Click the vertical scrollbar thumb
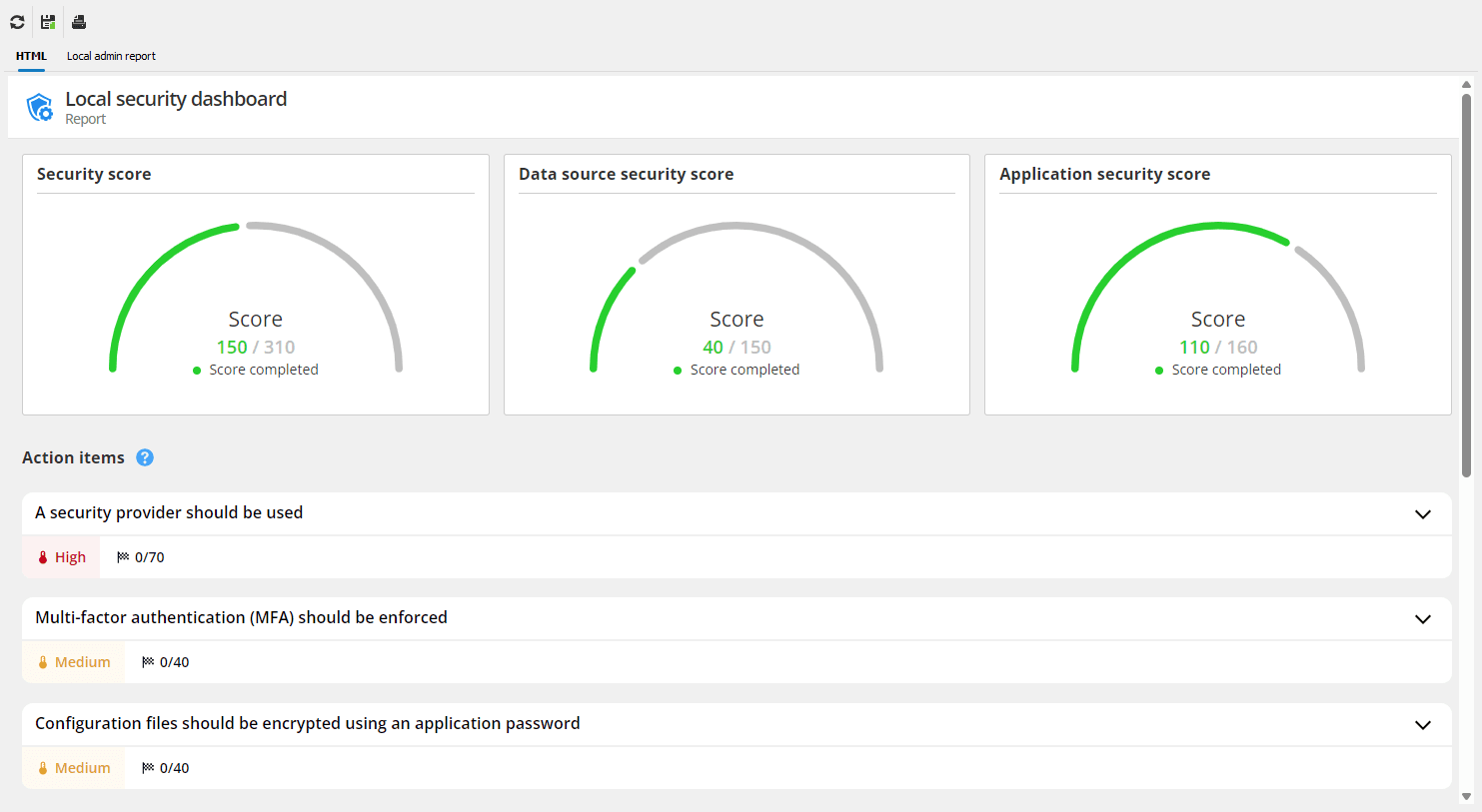Screen dimensions: 1482x812 pyautogui.click(x=1466, y=285)
